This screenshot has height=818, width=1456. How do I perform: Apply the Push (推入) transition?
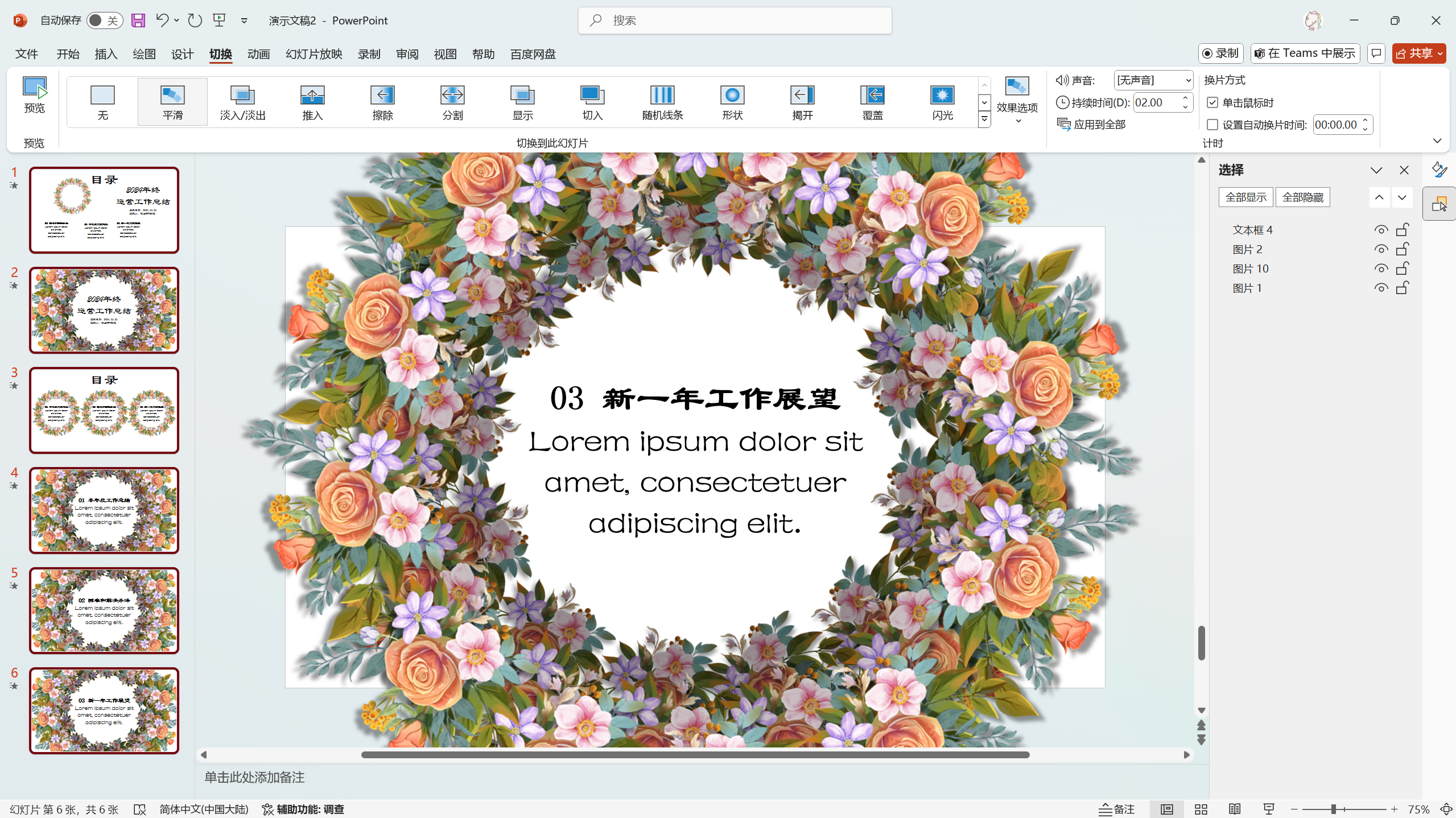(x=312, y=102)
